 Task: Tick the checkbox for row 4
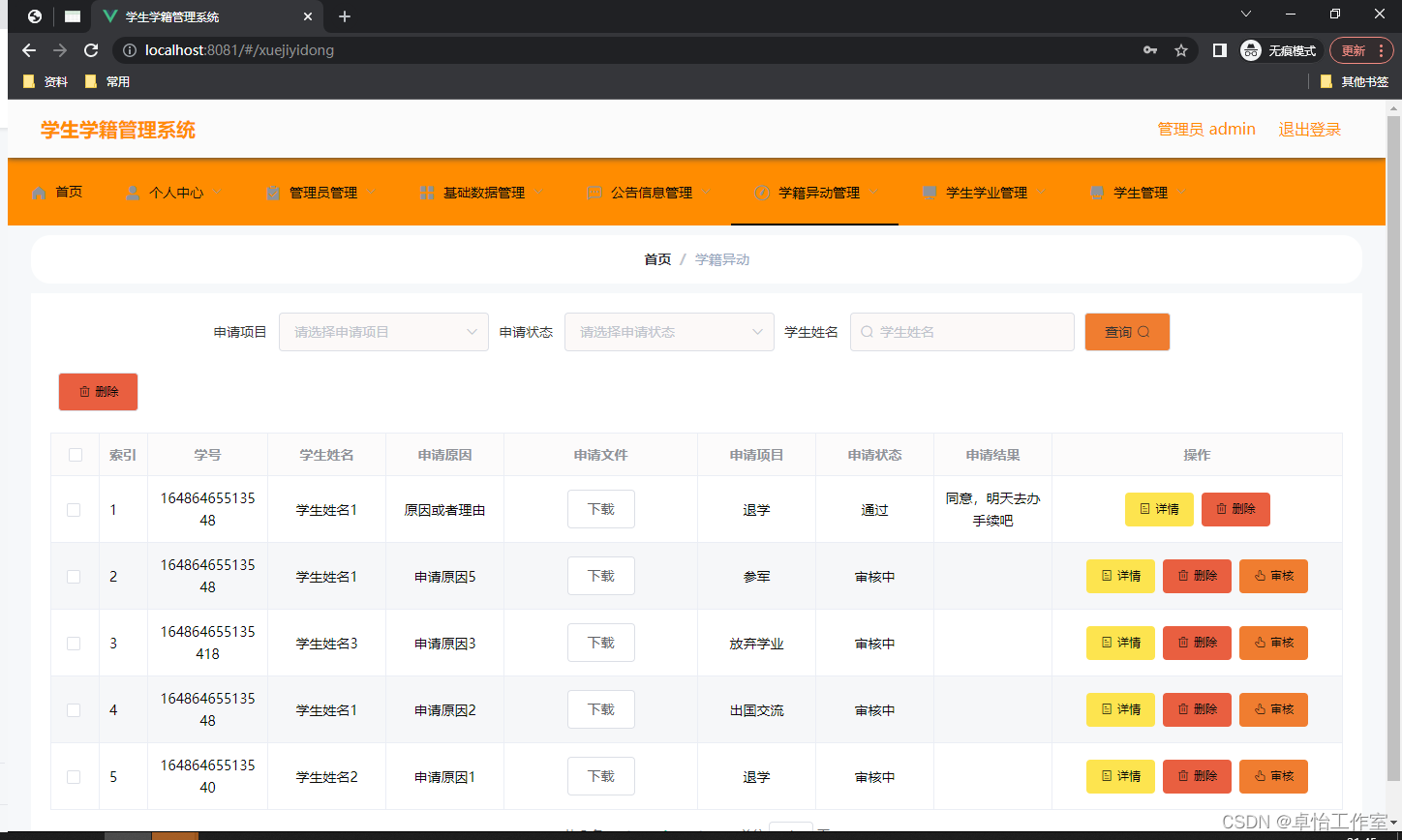74,710
